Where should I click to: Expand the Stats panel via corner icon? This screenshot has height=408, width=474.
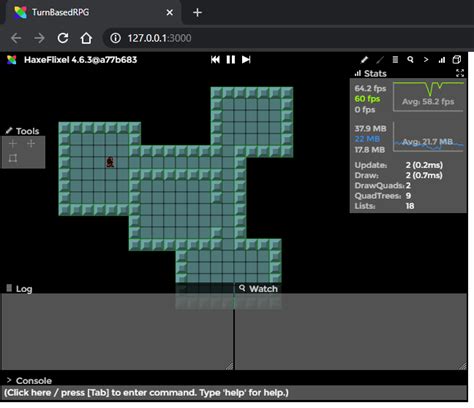460,73
